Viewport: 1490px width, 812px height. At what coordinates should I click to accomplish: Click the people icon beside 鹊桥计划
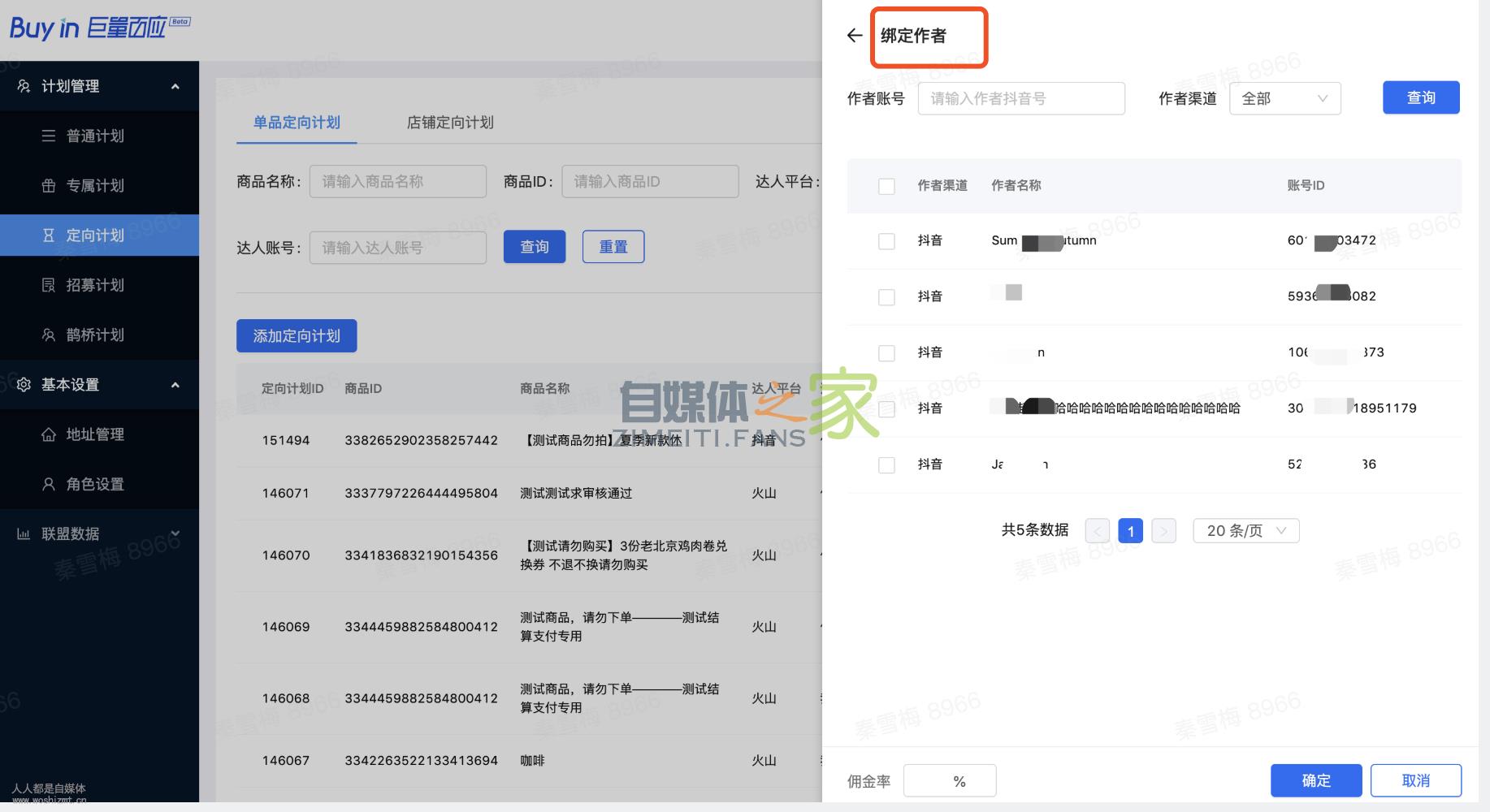click(50, 335)
